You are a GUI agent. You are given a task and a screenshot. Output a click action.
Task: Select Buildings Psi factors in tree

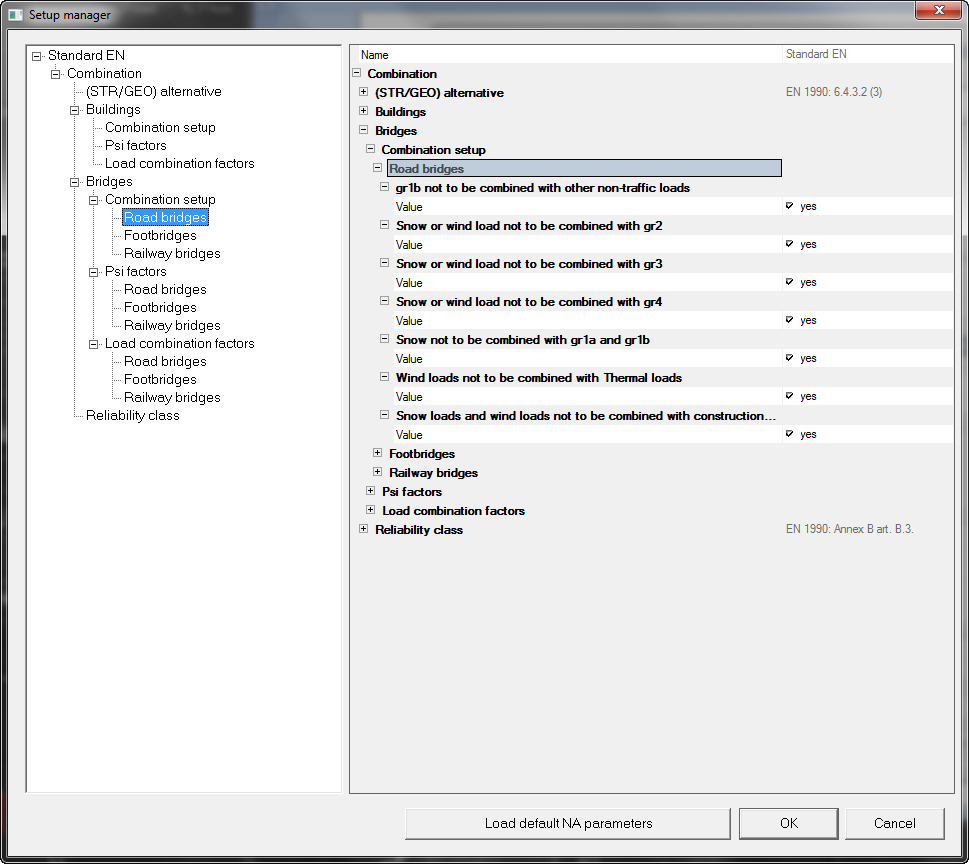click(135, 145)
